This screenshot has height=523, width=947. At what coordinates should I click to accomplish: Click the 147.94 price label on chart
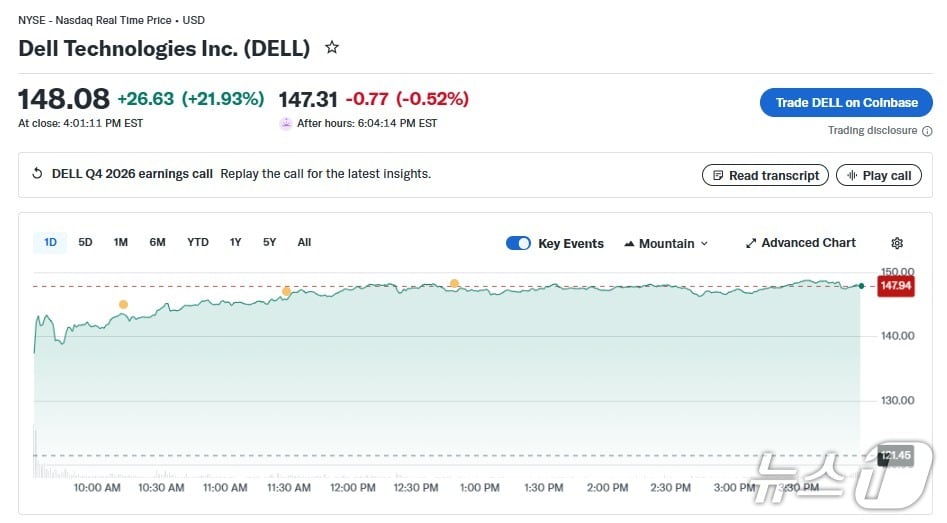point(896,286)
